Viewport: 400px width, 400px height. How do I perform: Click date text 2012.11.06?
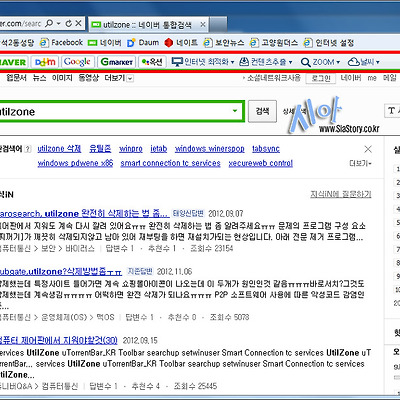click(175, 272)
